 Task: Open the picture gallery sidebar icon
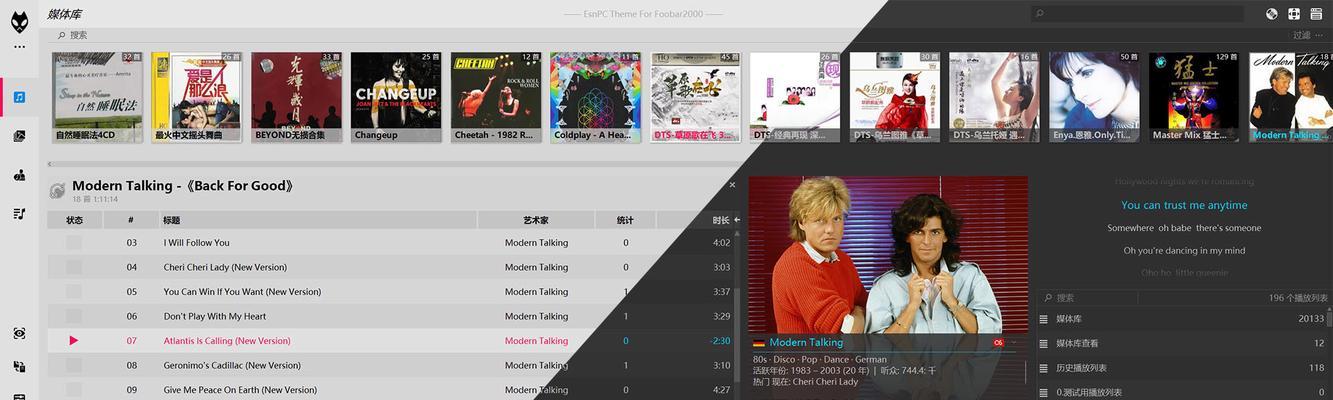point(19,136)
